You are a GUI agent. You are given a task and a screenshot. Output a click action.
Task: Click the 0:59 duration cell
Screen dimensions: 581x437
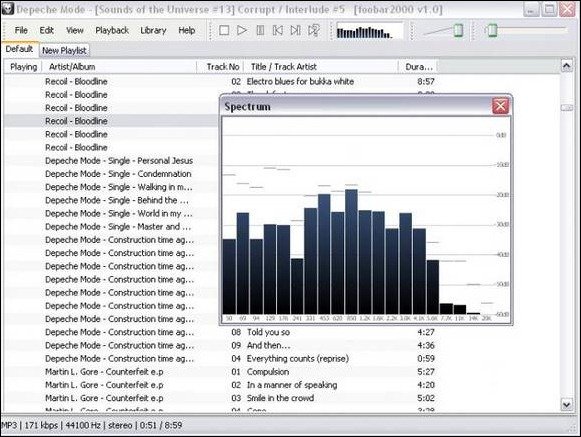[426, 358]
